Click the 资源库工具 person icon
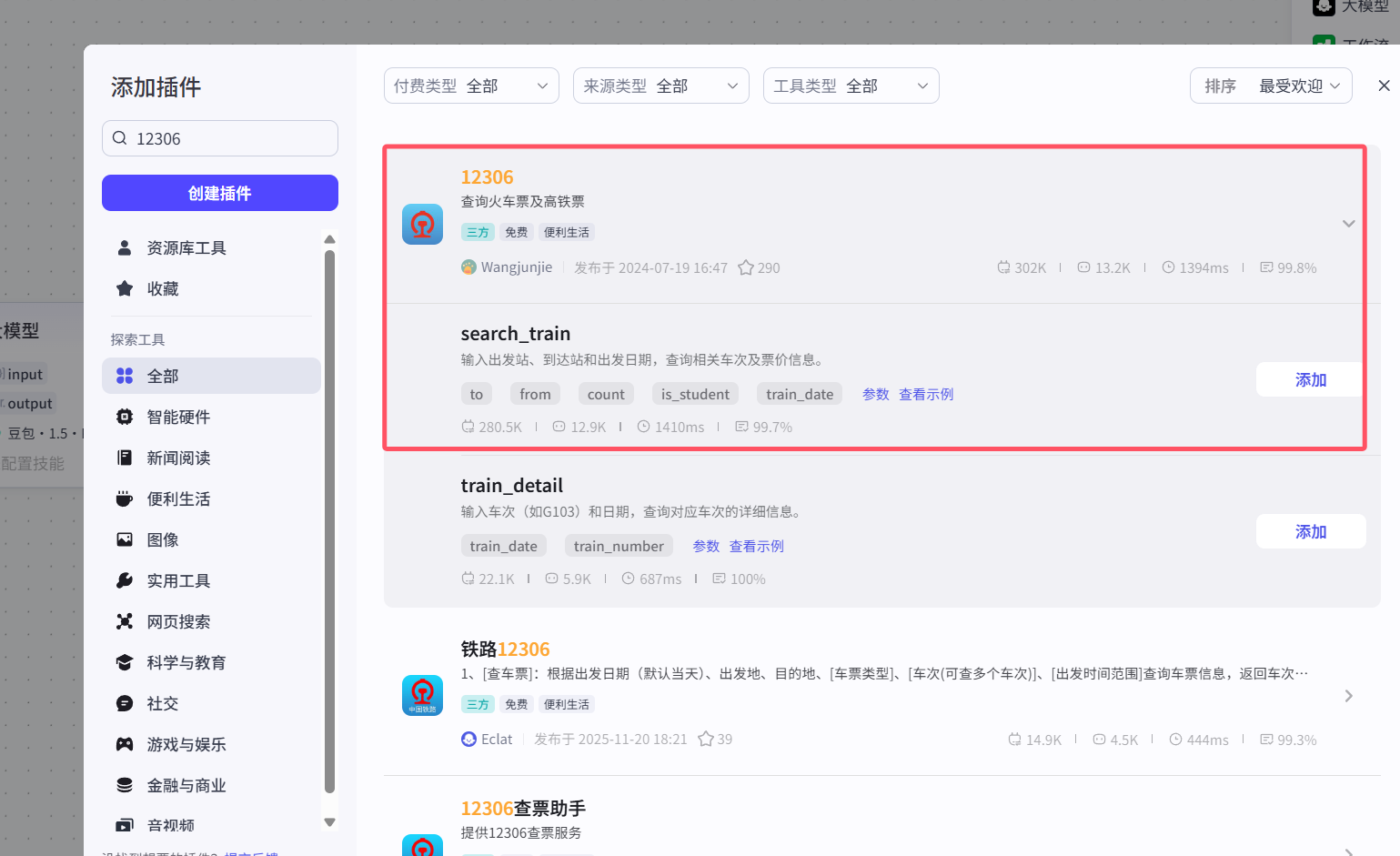 click(x=125, y=247)
